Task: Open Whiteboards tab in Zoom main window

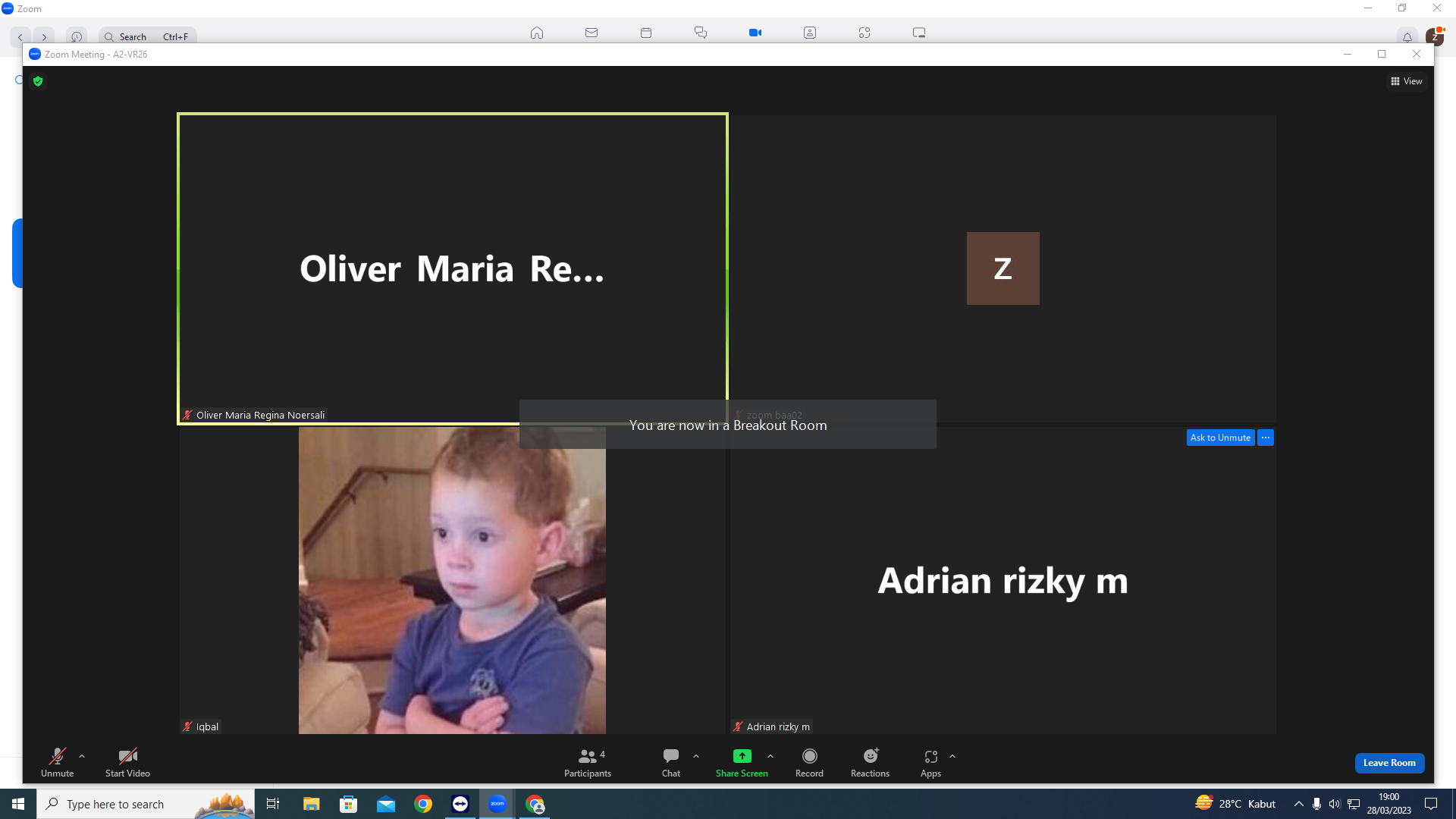Action: (x=919, y=33)
